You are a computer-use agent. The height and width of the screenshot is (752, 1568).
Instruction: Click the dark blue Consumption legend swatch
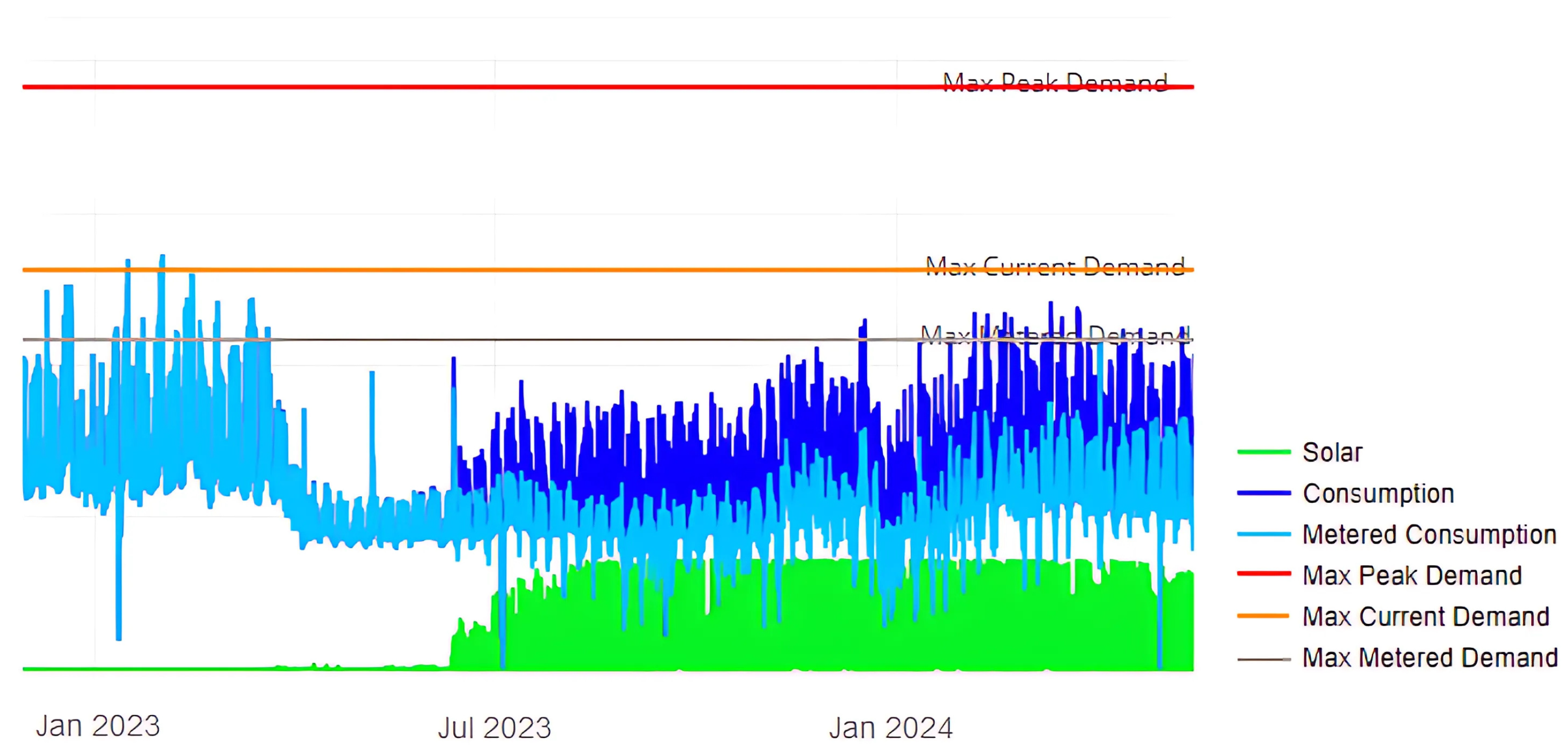coord(1263,493)
